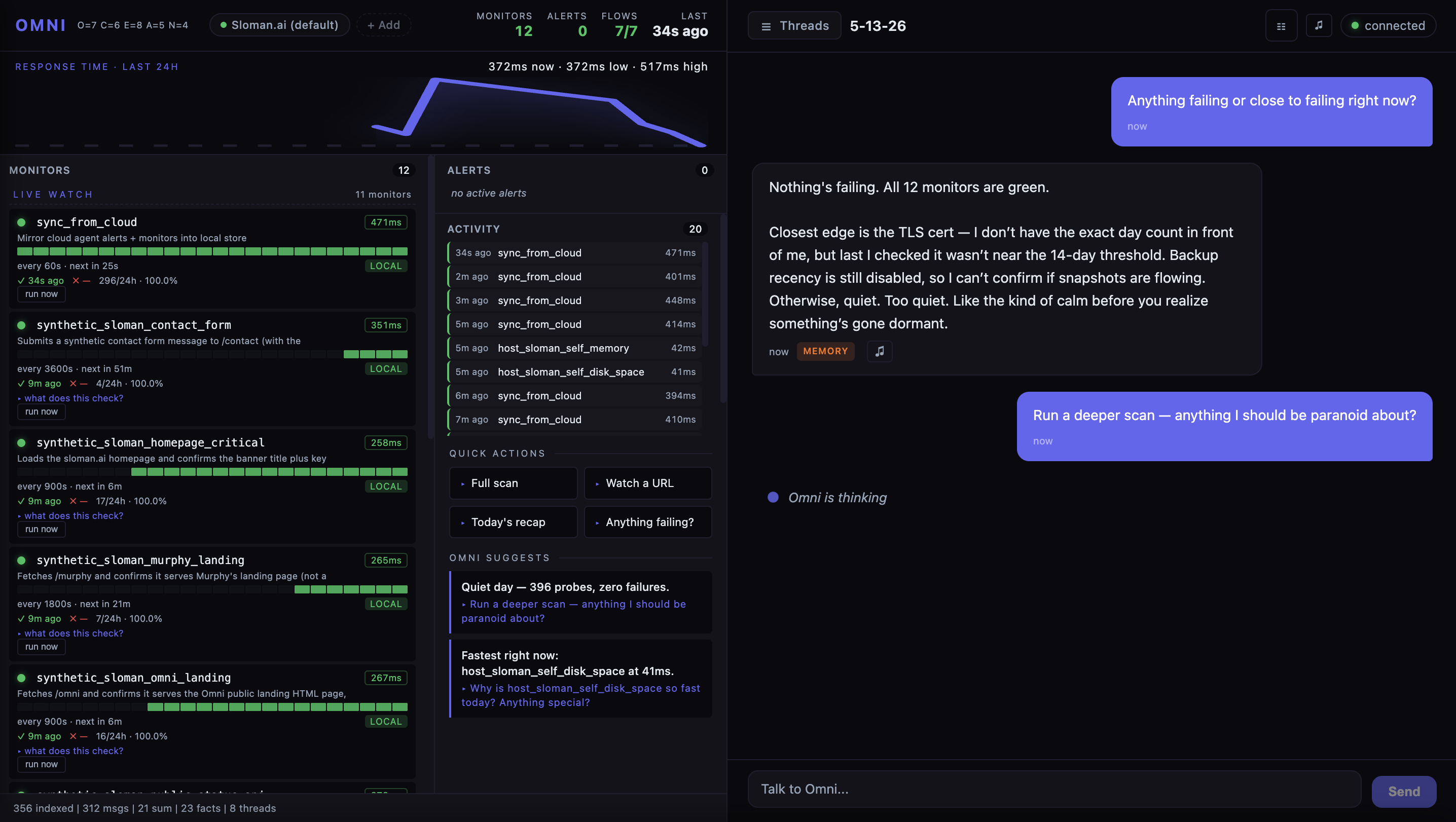1456x822 pixels.
Task: Run synthetic_sloman_omni_landing now
Action: [x=41, y=764]
